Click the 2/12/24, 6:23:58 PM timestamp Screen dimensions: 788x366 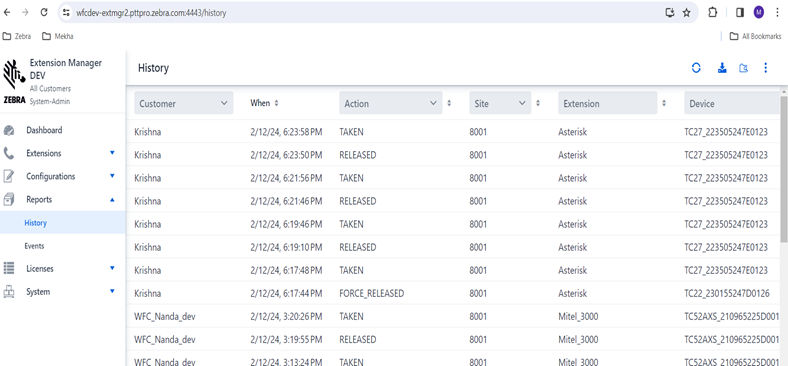coord(286,132)
